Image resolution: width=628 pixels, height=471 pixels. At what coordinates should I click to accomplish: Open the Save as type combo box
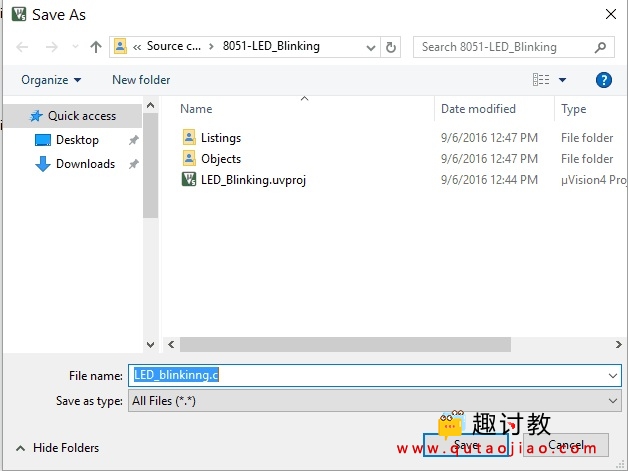point(375,401)
